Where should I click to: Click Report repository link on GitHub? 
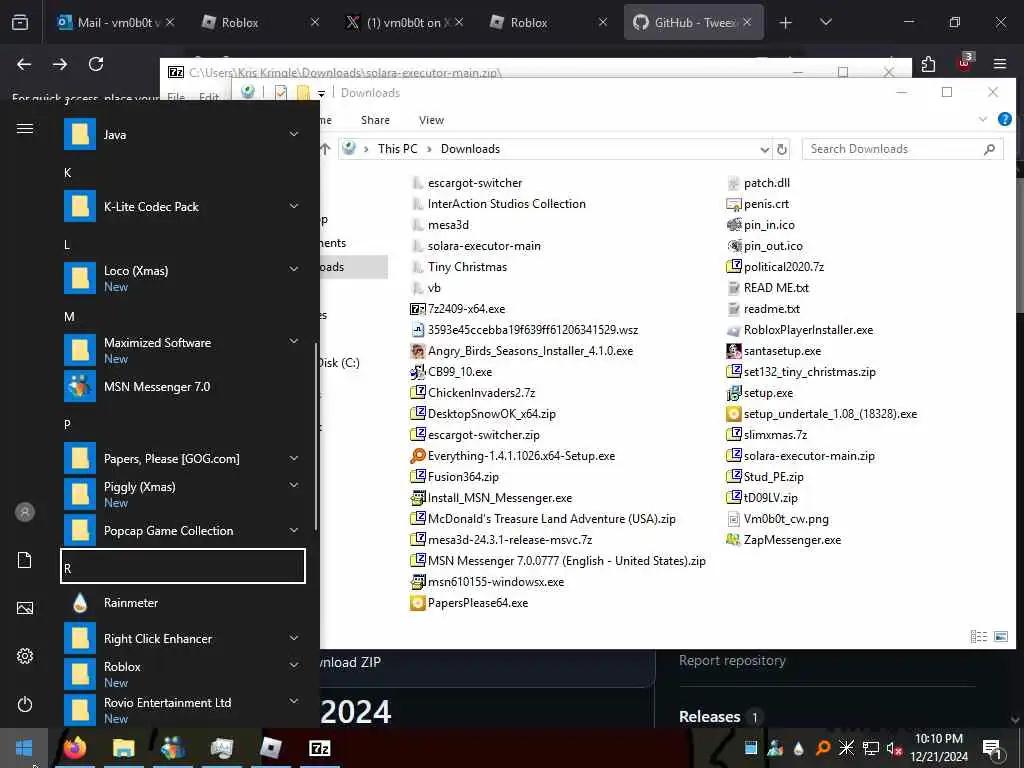point(732,660)
